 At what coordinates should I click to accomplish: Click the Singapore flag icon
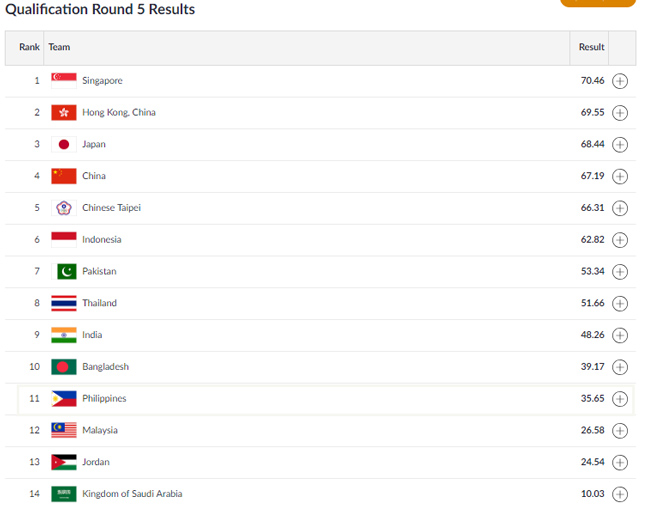64,80
